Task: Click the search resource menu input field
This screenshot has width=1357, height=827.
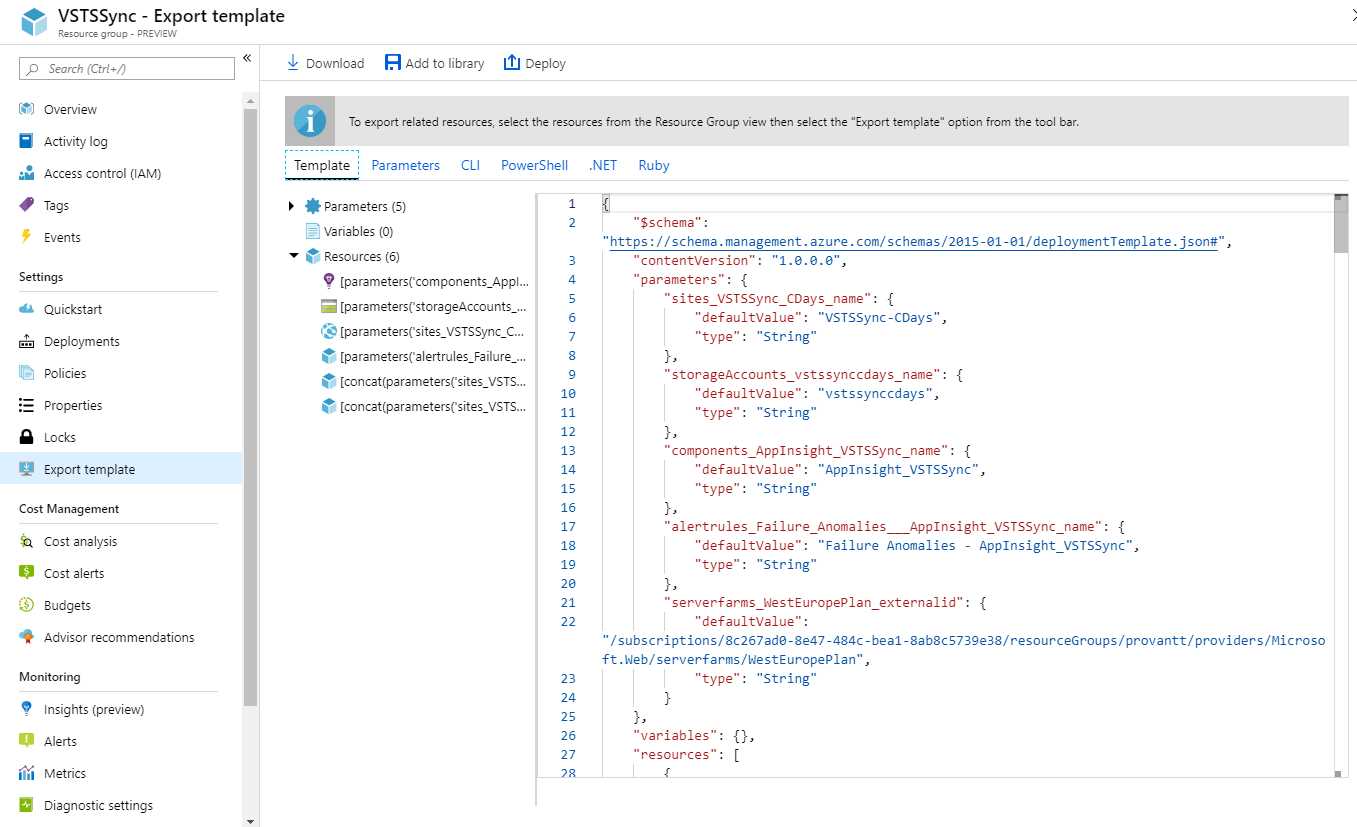Action: point(126,68)
